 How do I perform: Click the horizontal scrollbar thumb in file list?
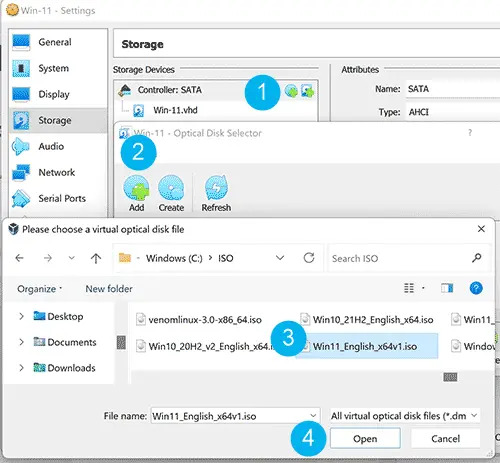click(450, 377)
